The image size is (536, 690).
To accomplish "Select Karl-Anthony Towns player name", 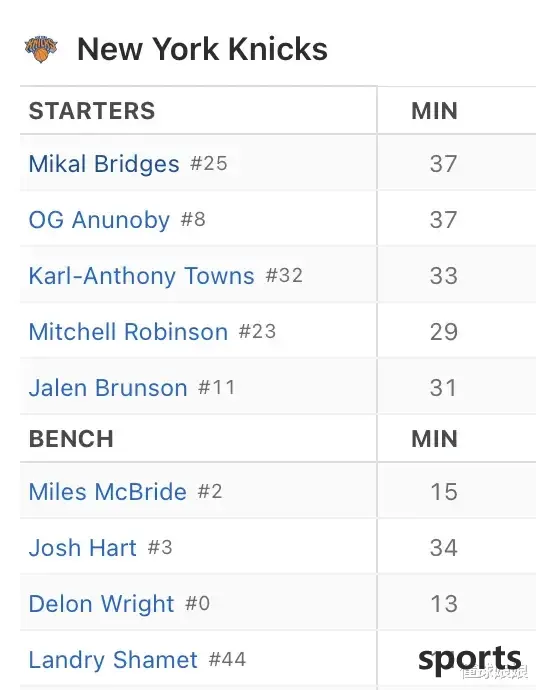I will pos(142,275).
